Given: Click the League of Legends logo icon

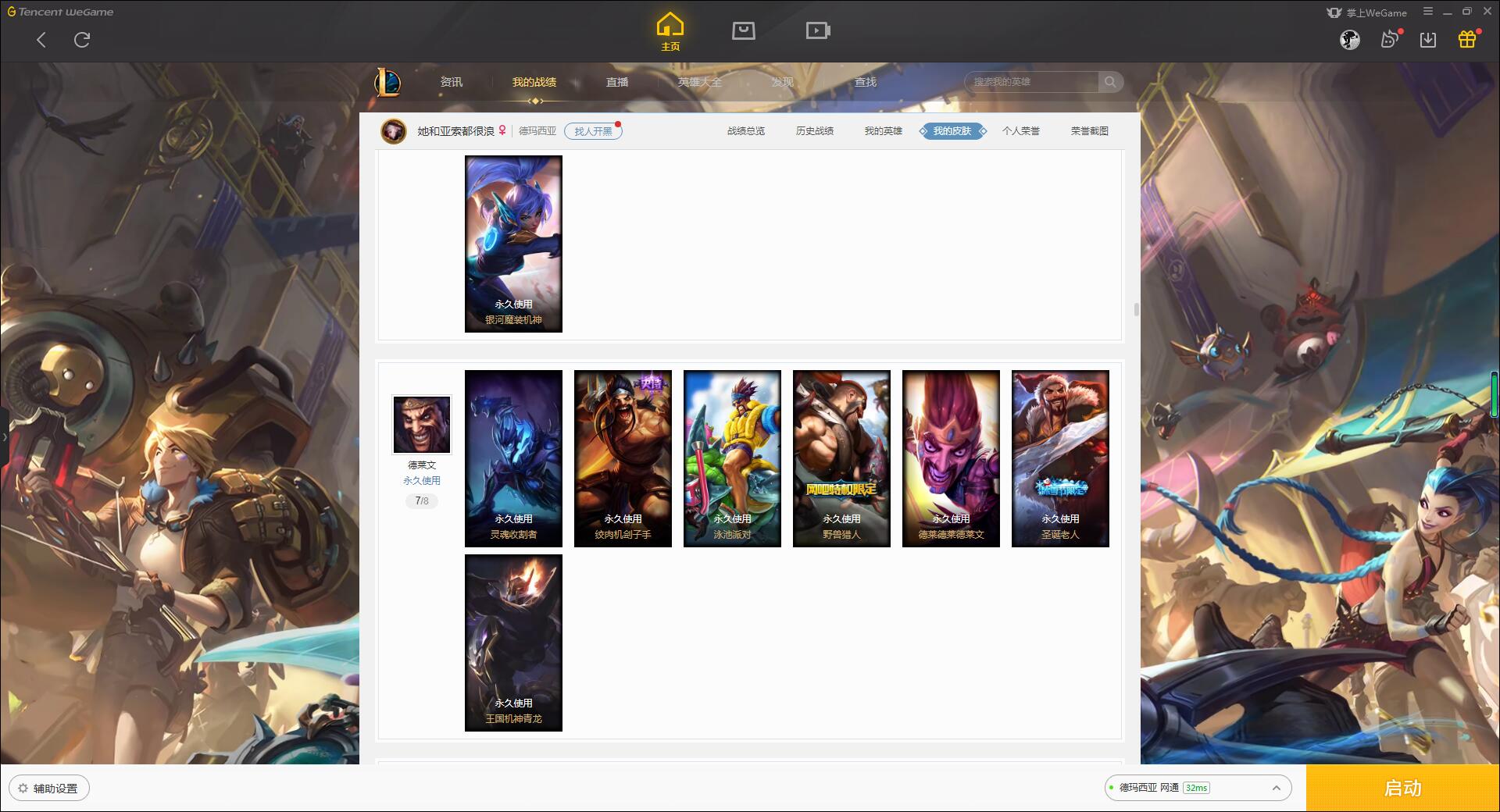Looking at the screenshot, I should 387,82.
